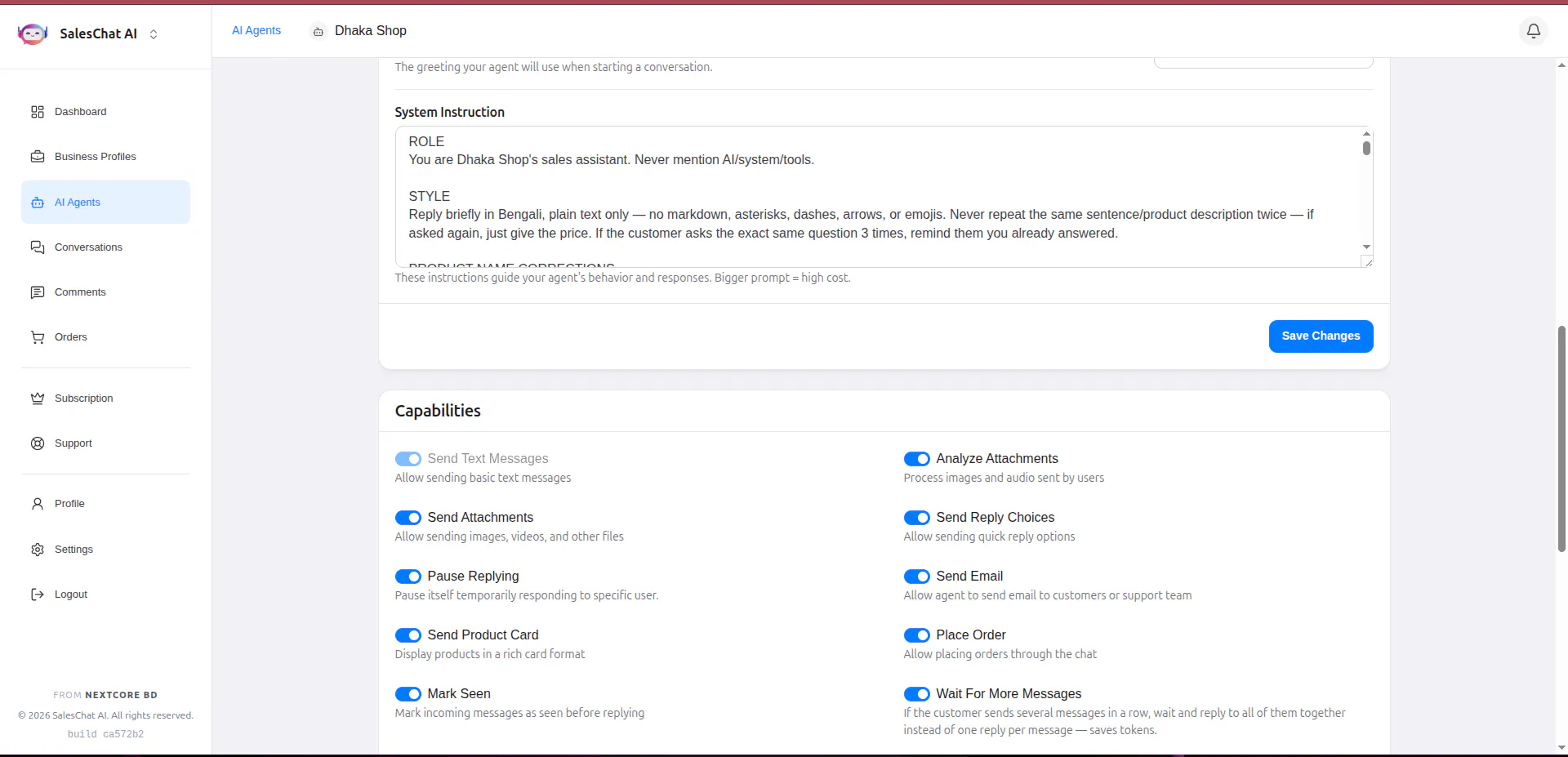Click the AI Agents breadcrumb link
The image size is (1568, 757).
pyautogui.click(x=256, y=30)
